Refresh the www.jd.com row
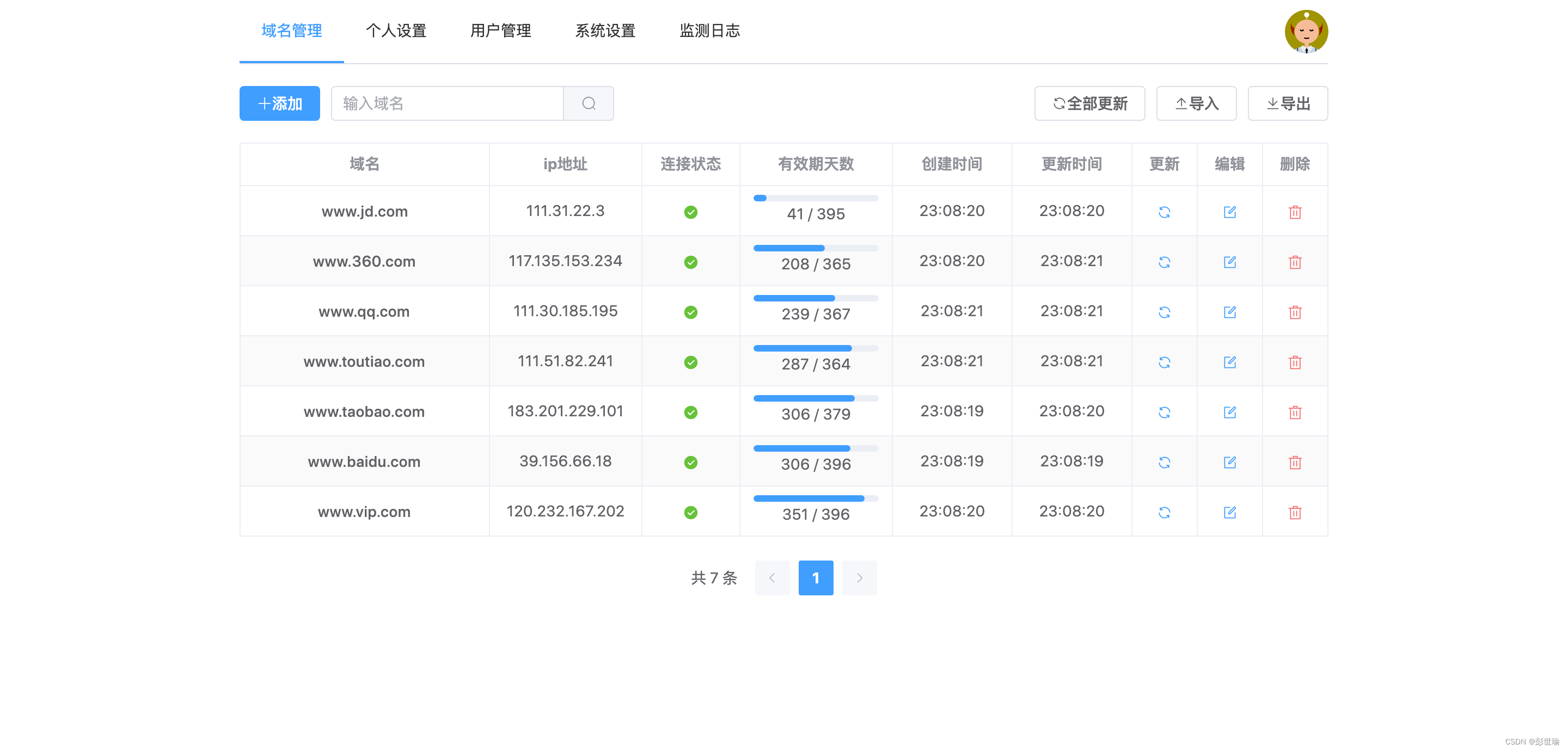This screenshot has width=1568, height=751. pyautogui.click(x=1164, y=212)
